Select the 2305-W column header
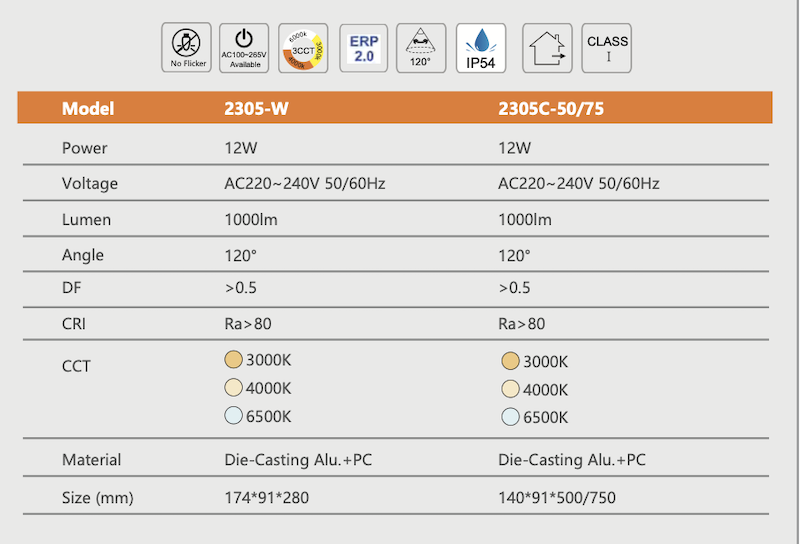800x544 pixels. (x=256, y=108)
